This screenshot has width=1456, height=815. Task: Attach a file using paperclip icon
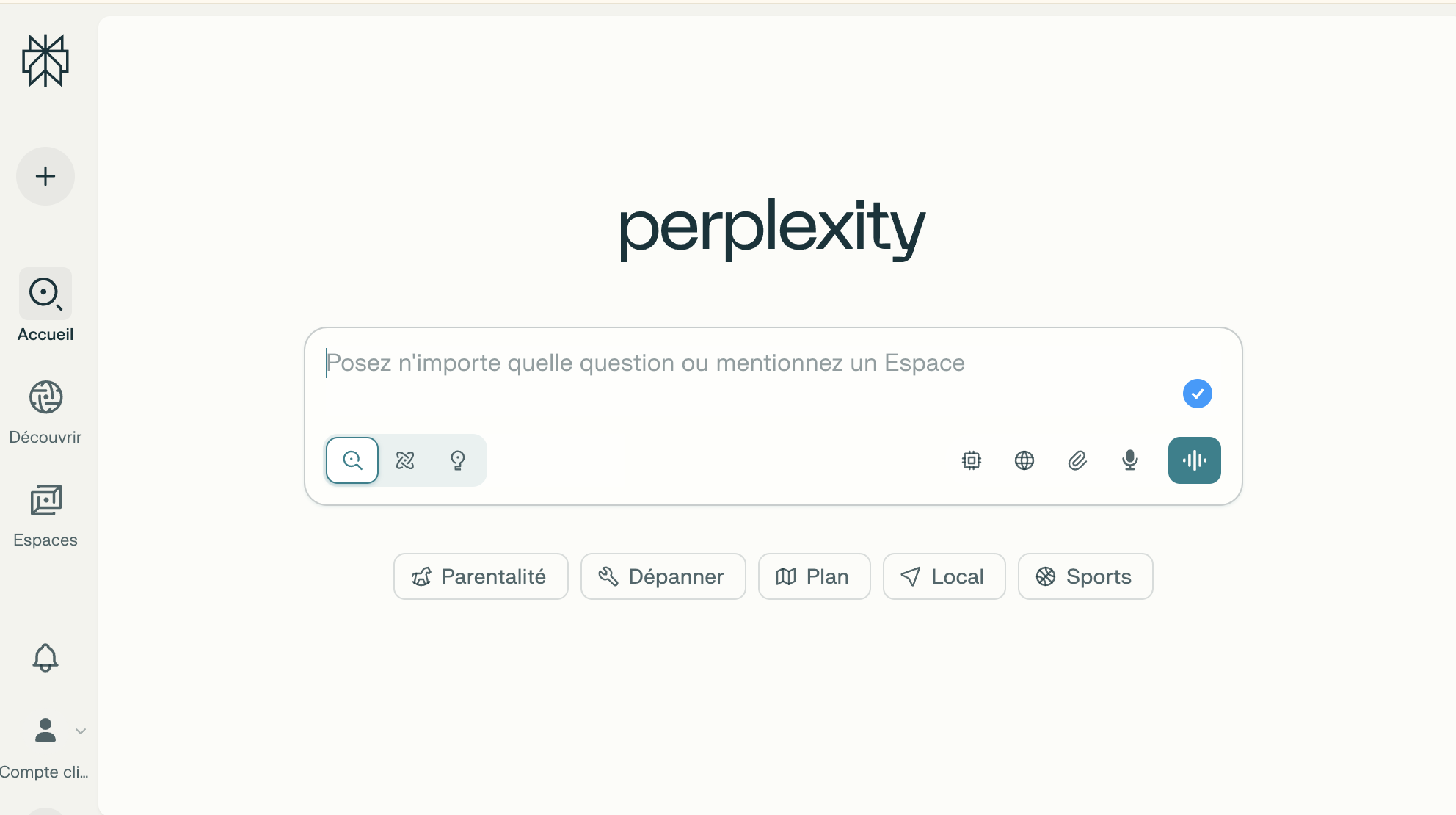click(1077, 460)
